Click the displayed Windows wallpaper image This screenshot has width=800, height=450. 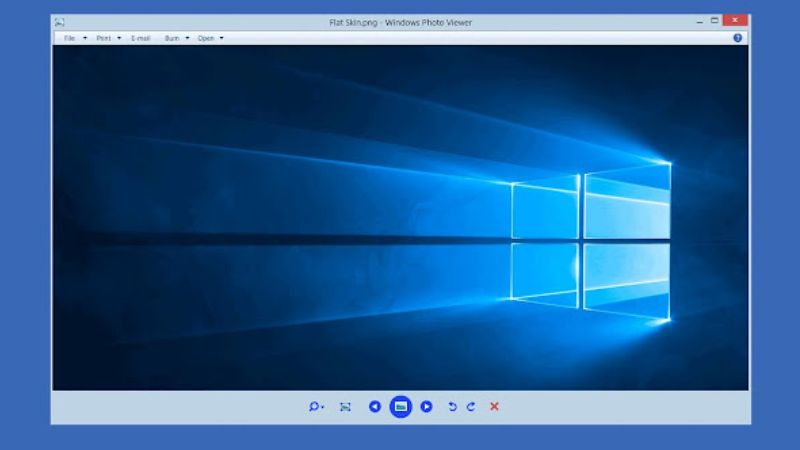tap(400, 217)
